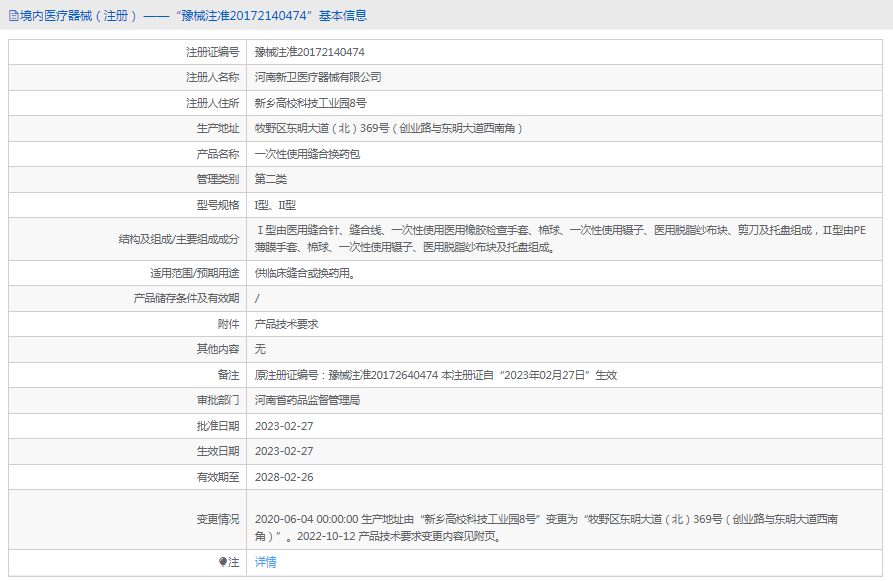Click the 结构及组成/主要组成成分 label
The image size is (893, 581).
point(179,239)
